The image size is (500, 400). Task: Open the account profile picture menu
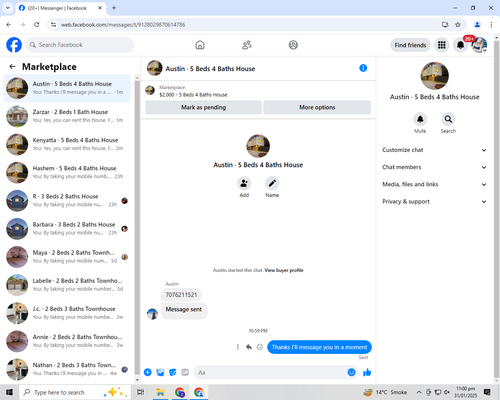tap(479, 45)
